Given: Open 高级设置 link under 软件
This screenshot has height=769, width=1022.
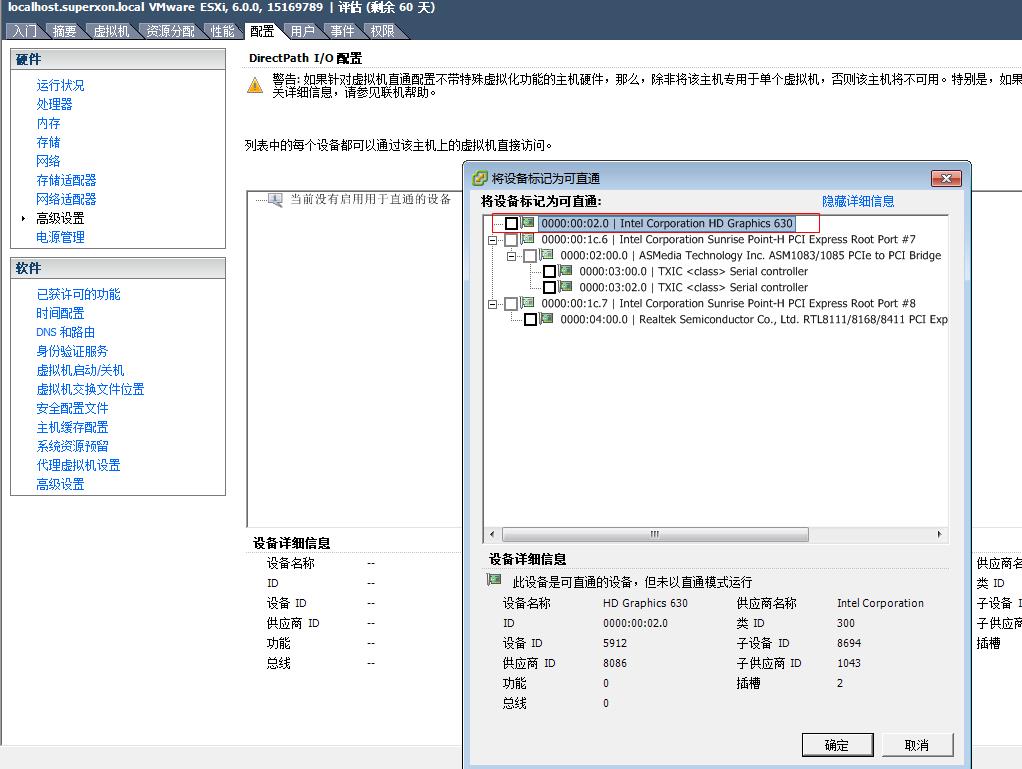Looking at the screenshot, I should click(x=61, y=484).
